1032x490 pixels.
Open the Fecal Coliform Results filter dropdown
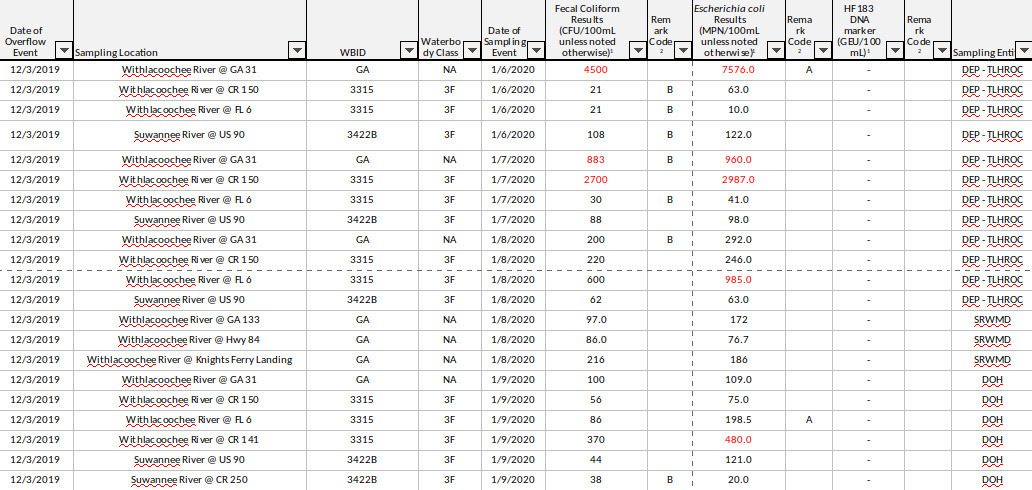click(x=637, y=51)
